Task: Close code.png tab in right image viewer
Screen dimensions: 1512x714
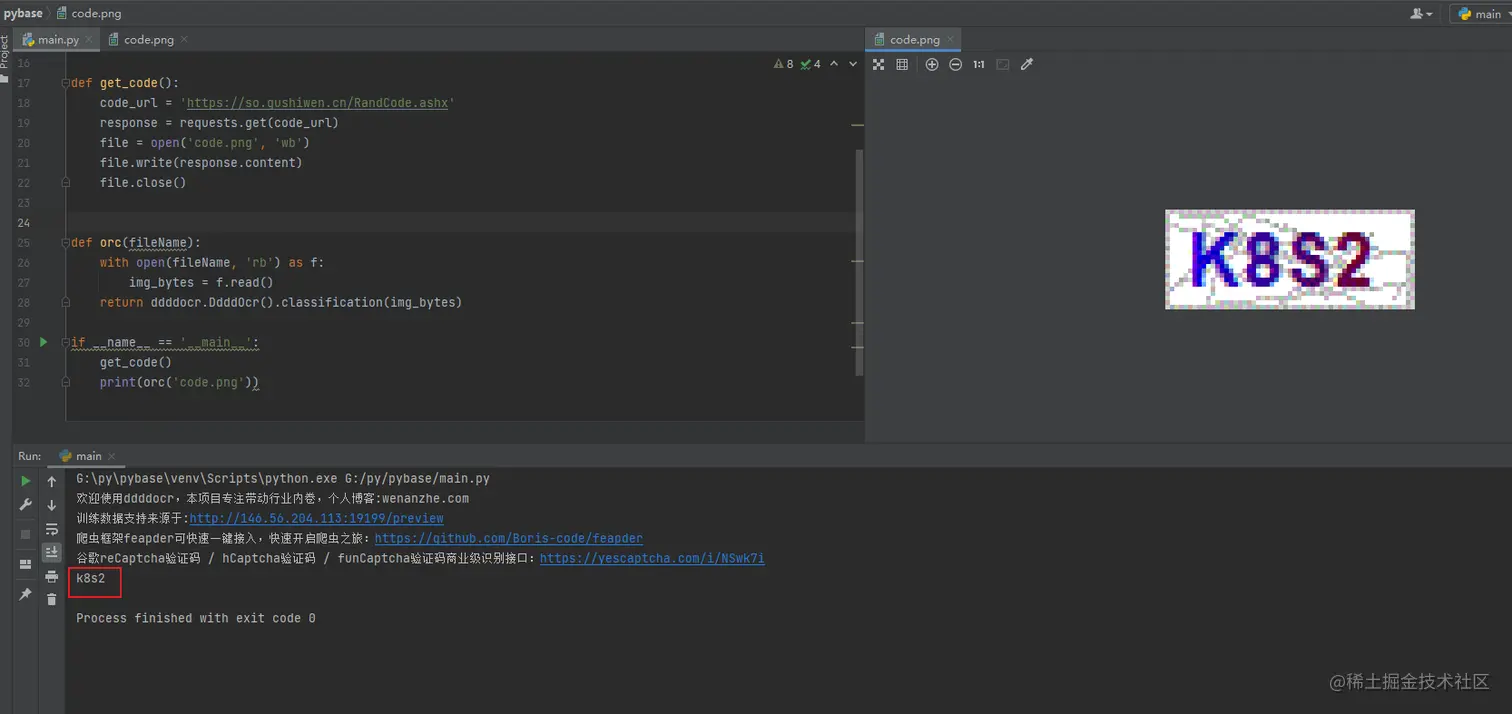Action: tap(950, 40)
